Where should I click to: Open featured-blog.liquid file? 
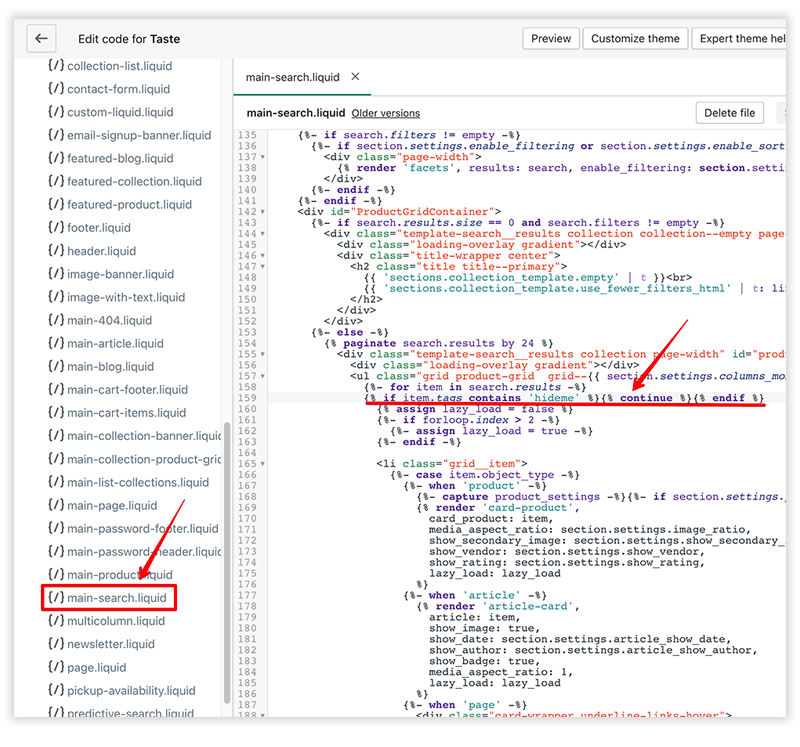pyautogui.click(x=111, y=158)
